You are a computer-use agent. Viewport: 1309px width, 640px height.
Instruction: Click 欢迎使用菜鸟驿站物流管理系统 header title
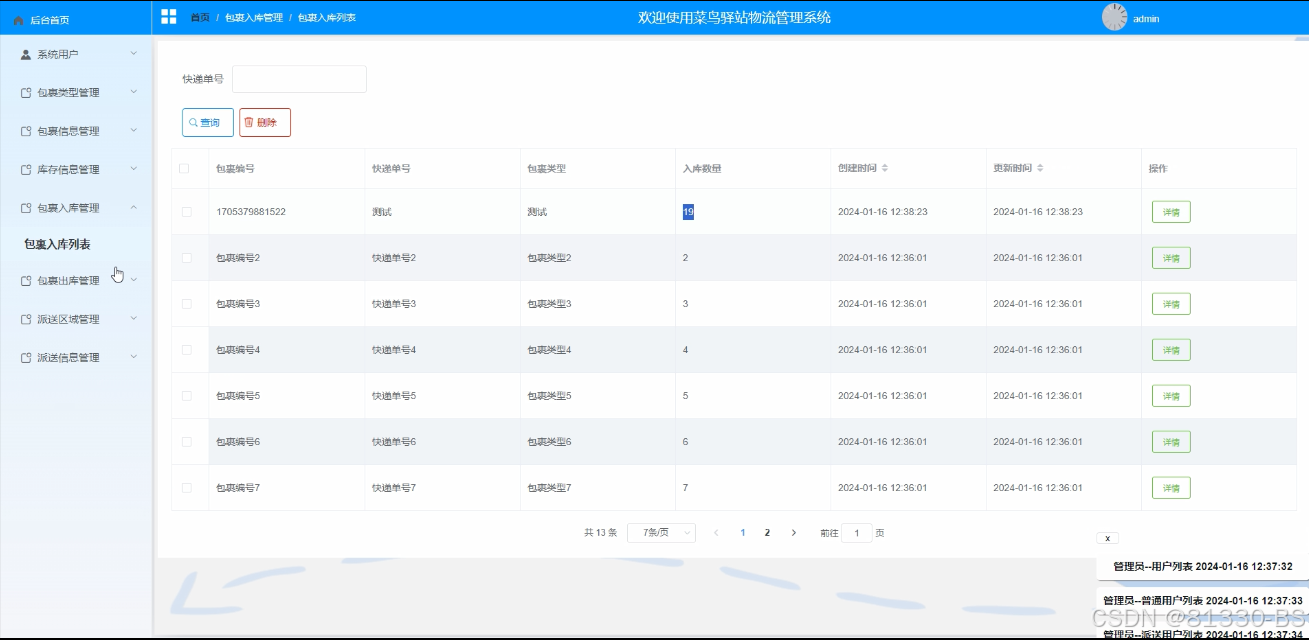pyautogui.click(x=734, y=17)
